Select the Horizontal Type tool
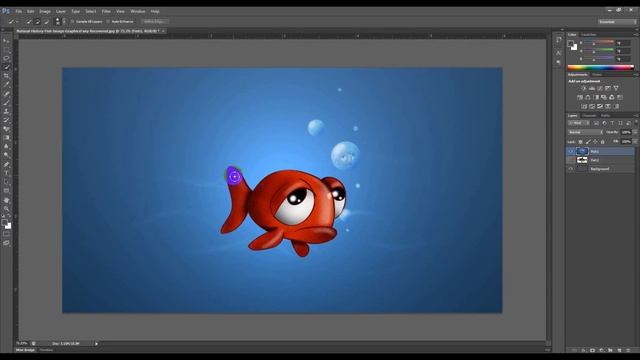Image resolution: width=640 pixels, height=360 pixels. coord(6,173)
